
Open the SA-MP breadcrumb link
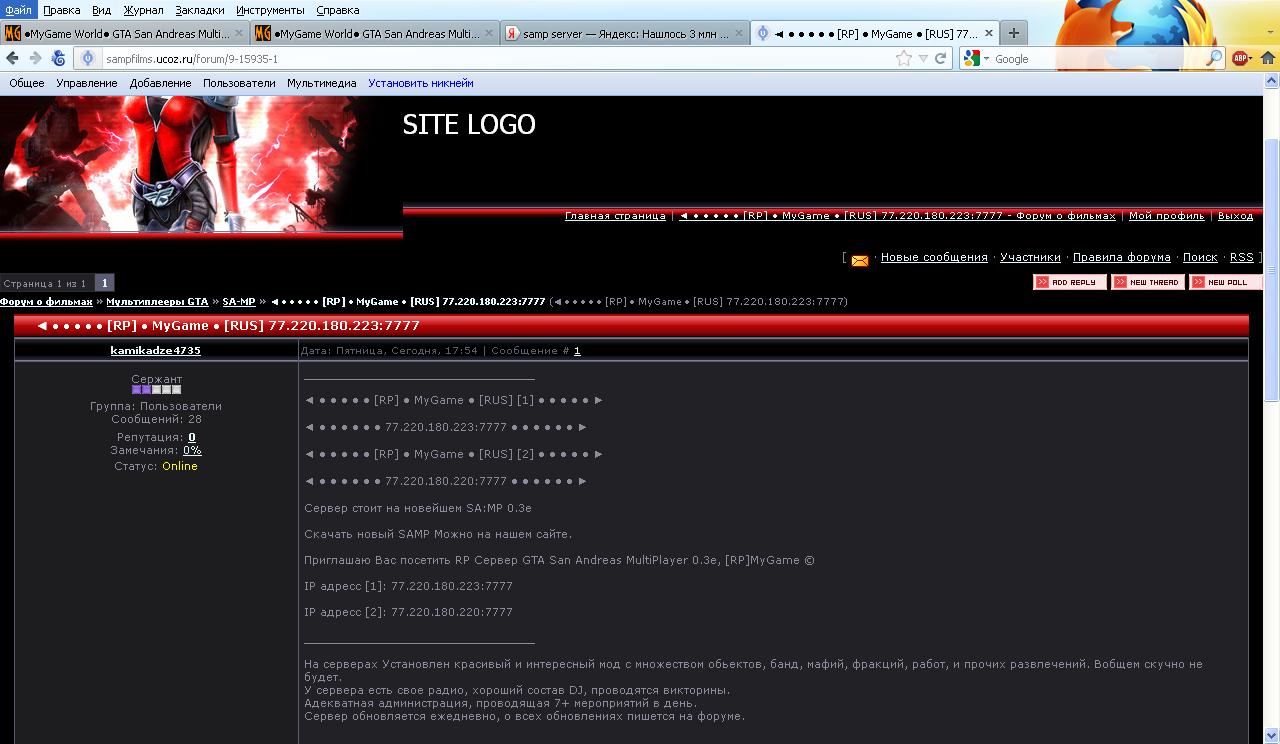click(239, 302)
